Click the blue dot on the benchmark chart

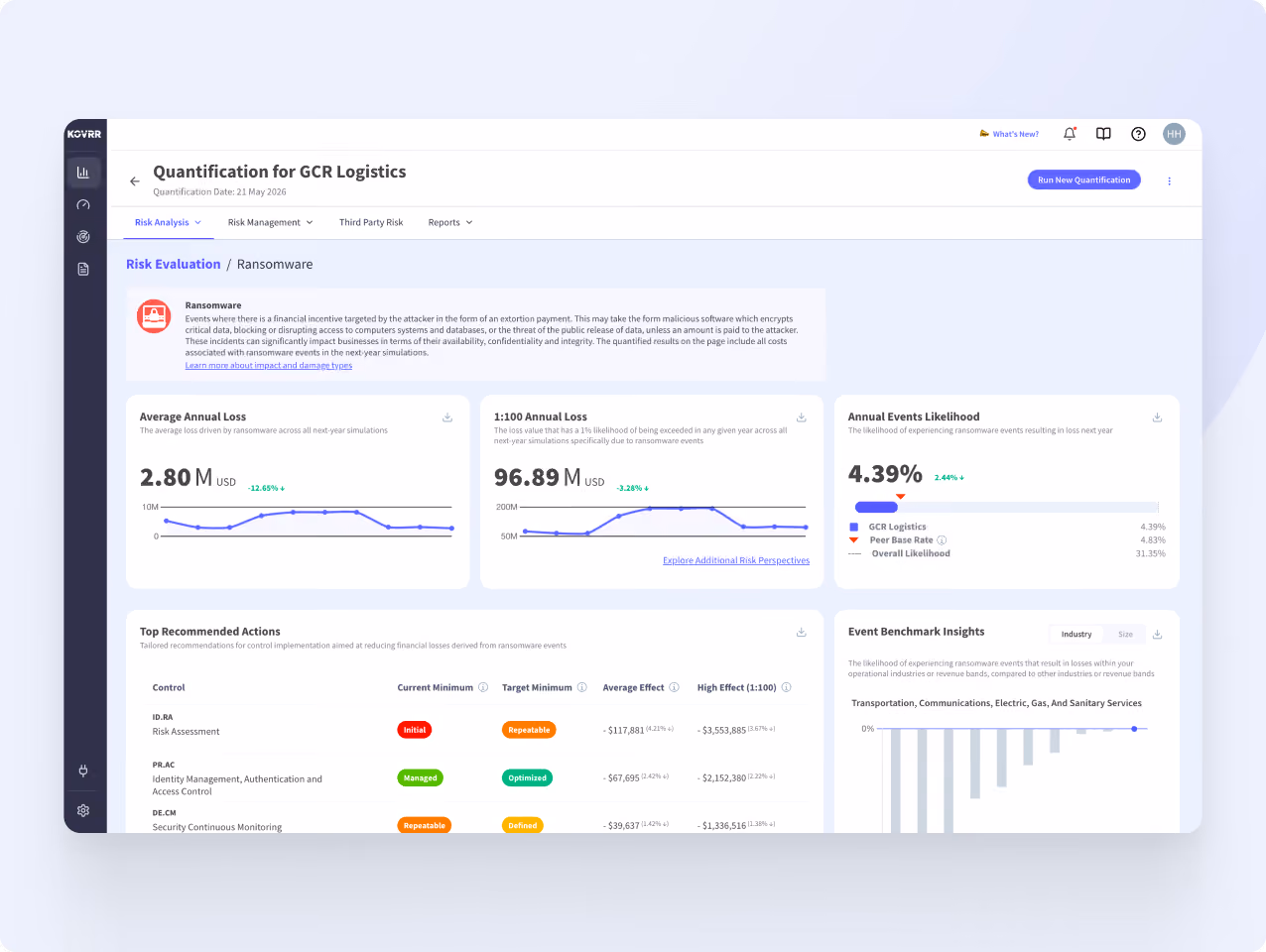1134,729
